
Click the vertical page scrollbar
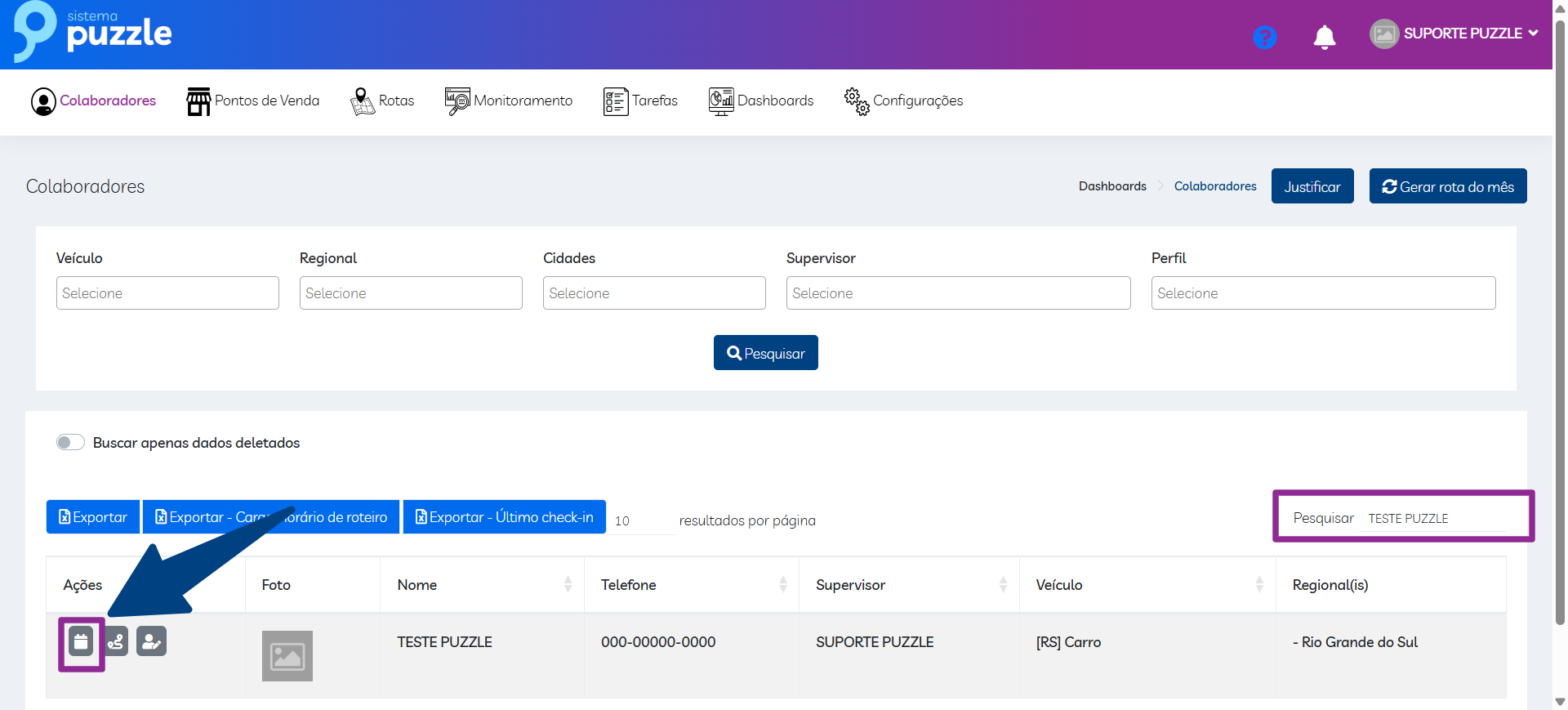pyautogui.click(x=1560, y=327)
